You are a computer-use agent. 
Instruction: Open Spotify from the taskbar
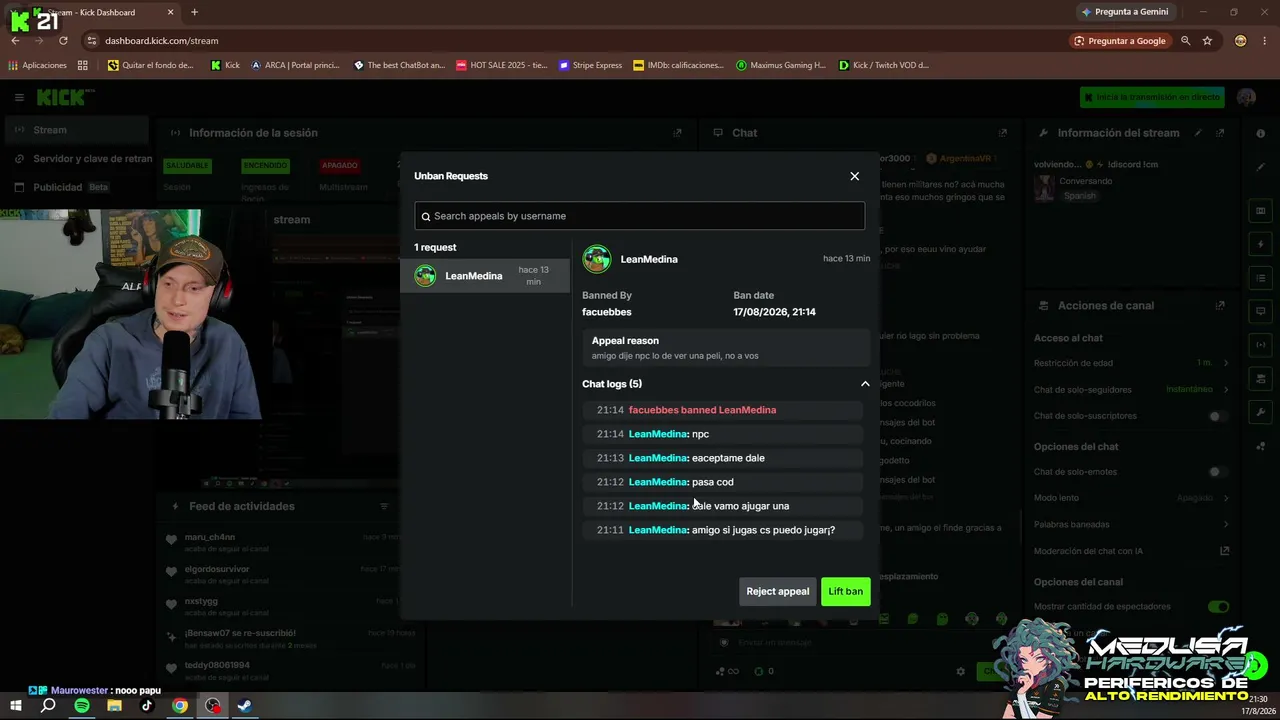[82, 705]
